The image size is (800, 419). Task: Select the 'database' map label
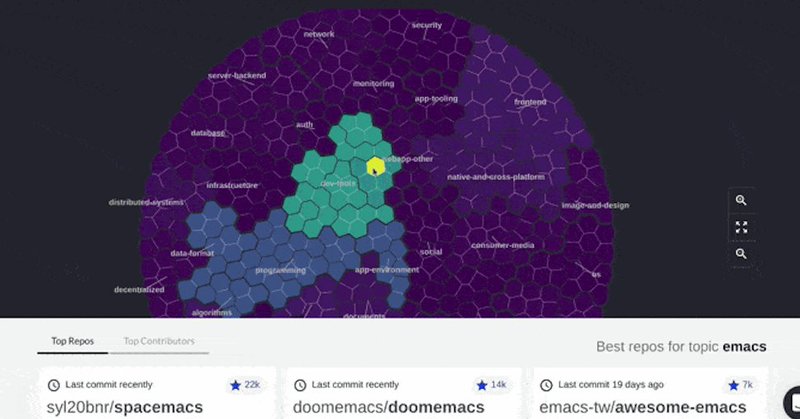click(x=208, y=133)
